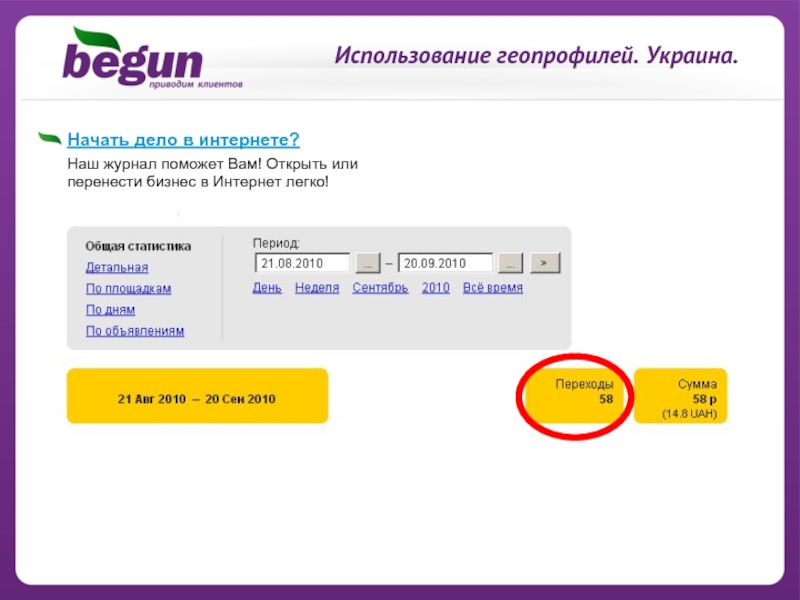The image size is (800, 600).
Task: Click the '21 Авг 2010 – 20 Сен 2010' date range box
Action: [x=197, y=396]
